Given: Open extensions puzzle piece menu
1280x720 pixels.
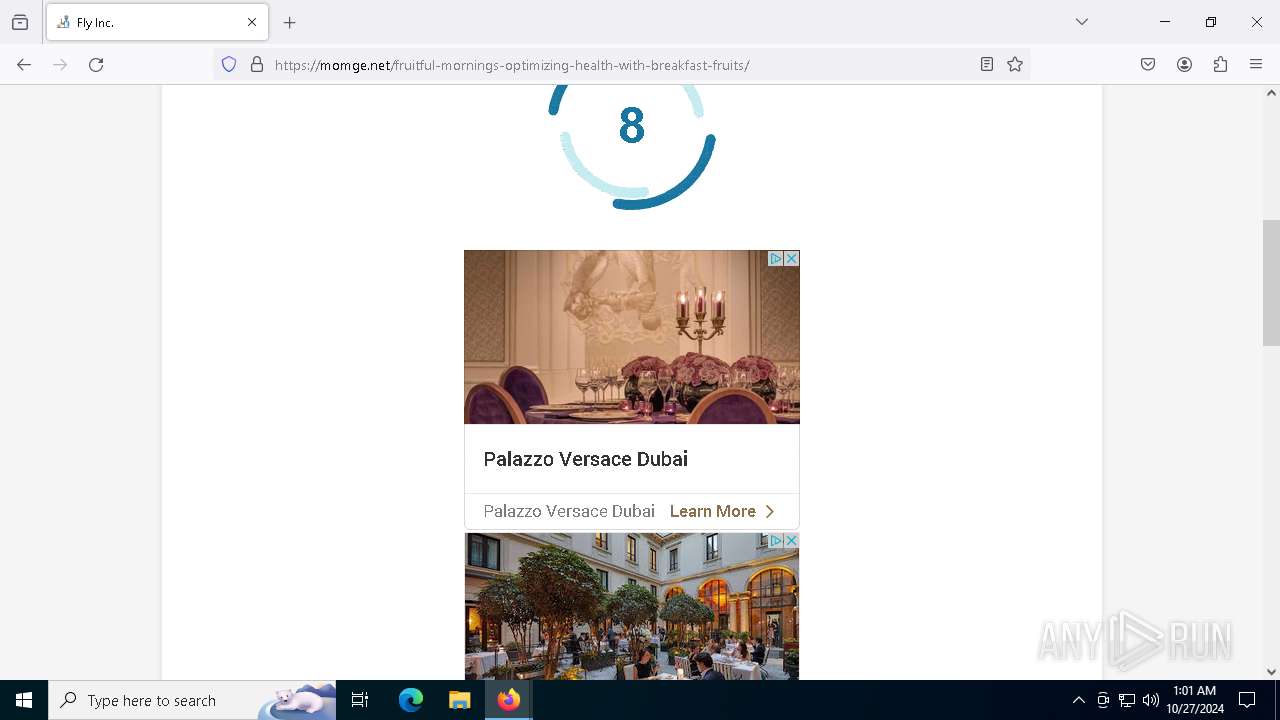Looking at the screenshot, I should pos(1220,65).
